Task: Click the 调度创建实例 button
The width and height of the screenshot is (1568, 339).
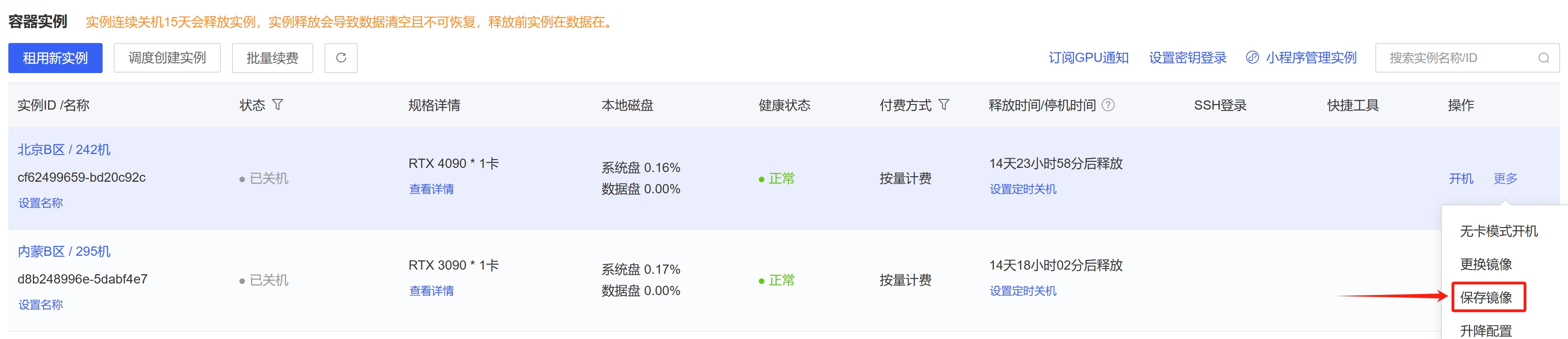Action: (x=167, y=58)
